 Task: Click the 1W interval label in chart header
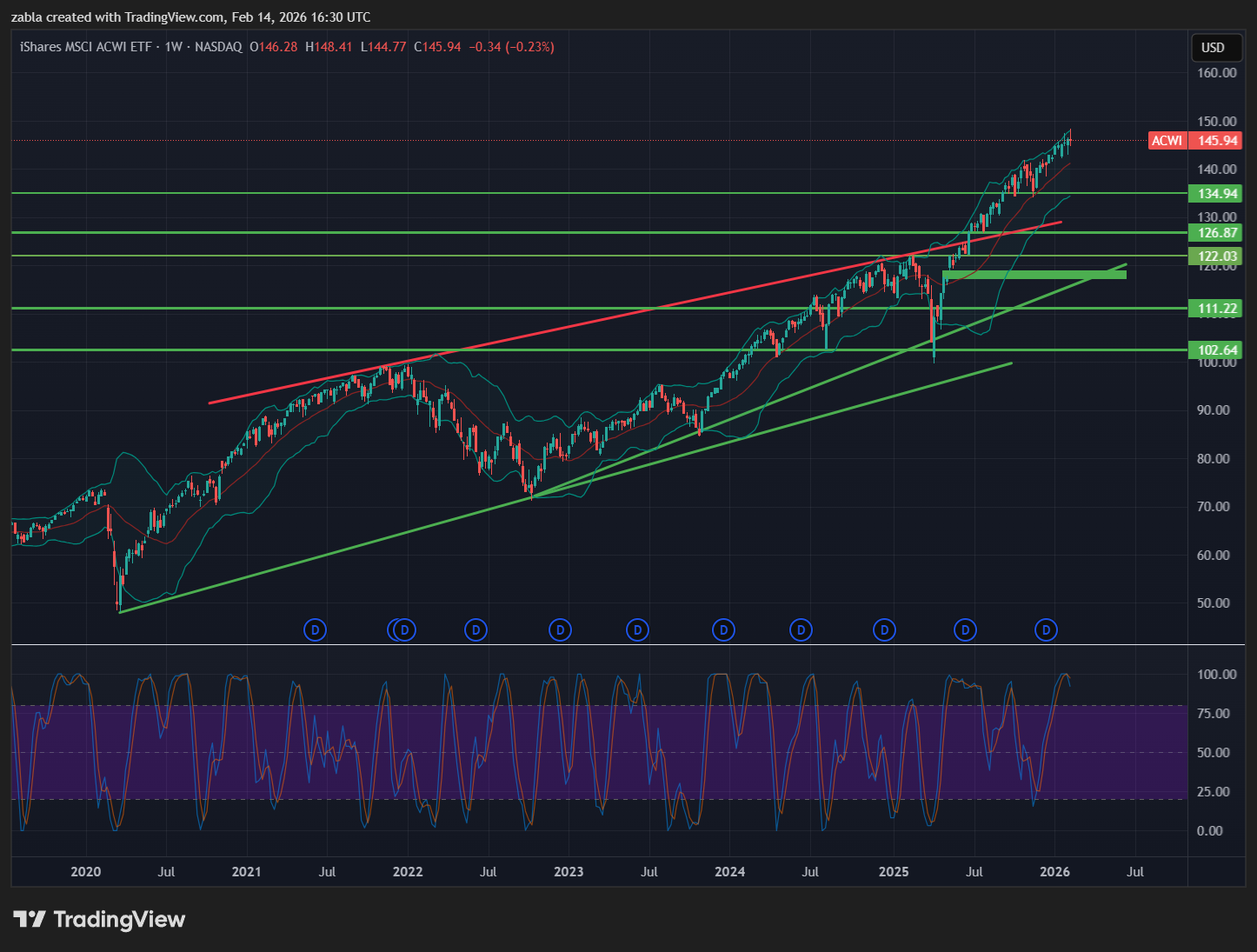(x=173, y=47)
